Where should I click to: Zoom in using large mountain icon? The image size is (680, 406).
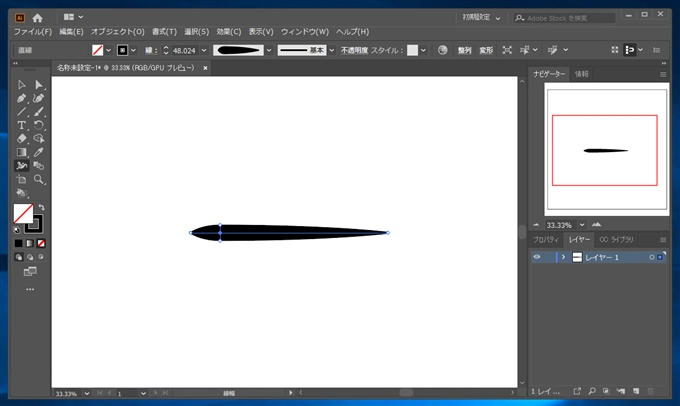(x=597, y=225)
